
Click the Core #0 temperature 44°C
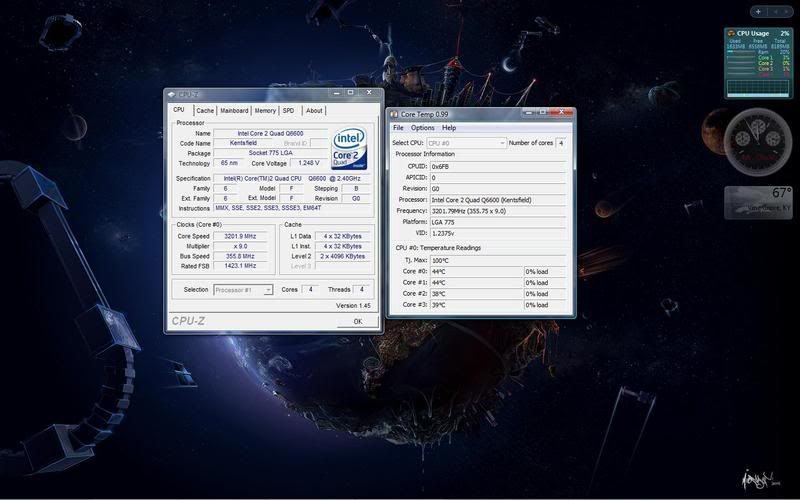(476, 271)
